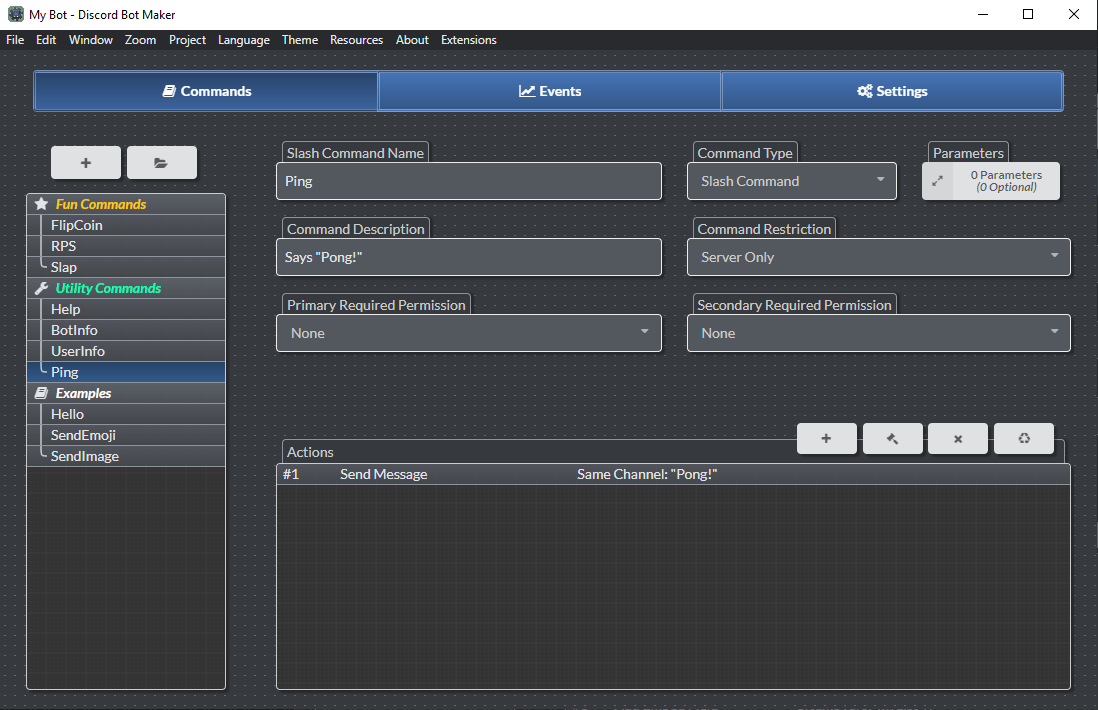Open the Command Type dropdown
This screenshot has width=1098, height=710.
click(x=791, y=181)
